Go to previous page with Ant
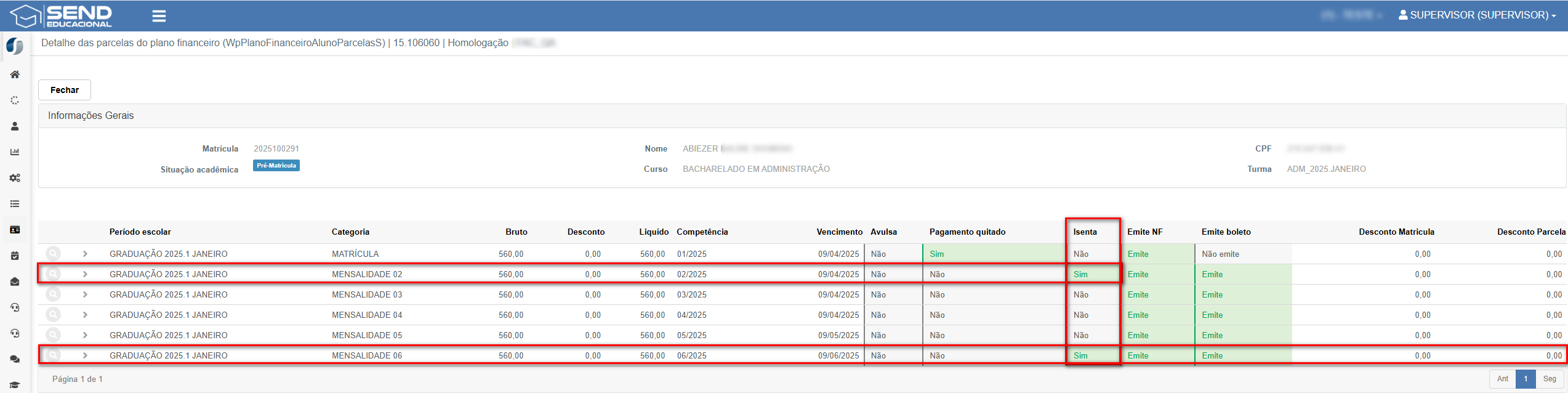 click(x=1503, y=379)
